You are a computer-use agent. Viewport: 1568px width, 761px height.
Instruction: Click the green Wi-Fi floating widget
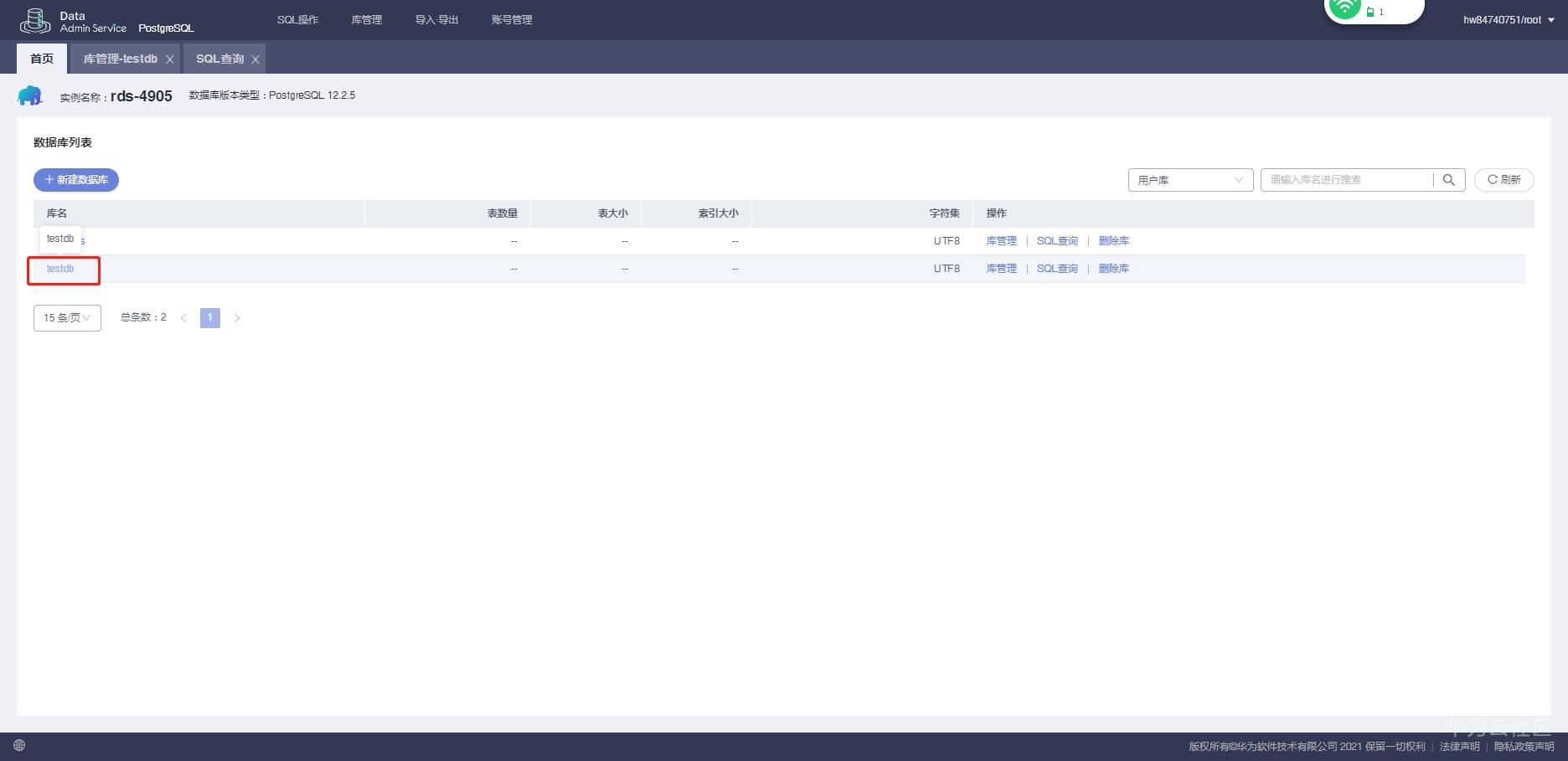[x=1374, y=10]
